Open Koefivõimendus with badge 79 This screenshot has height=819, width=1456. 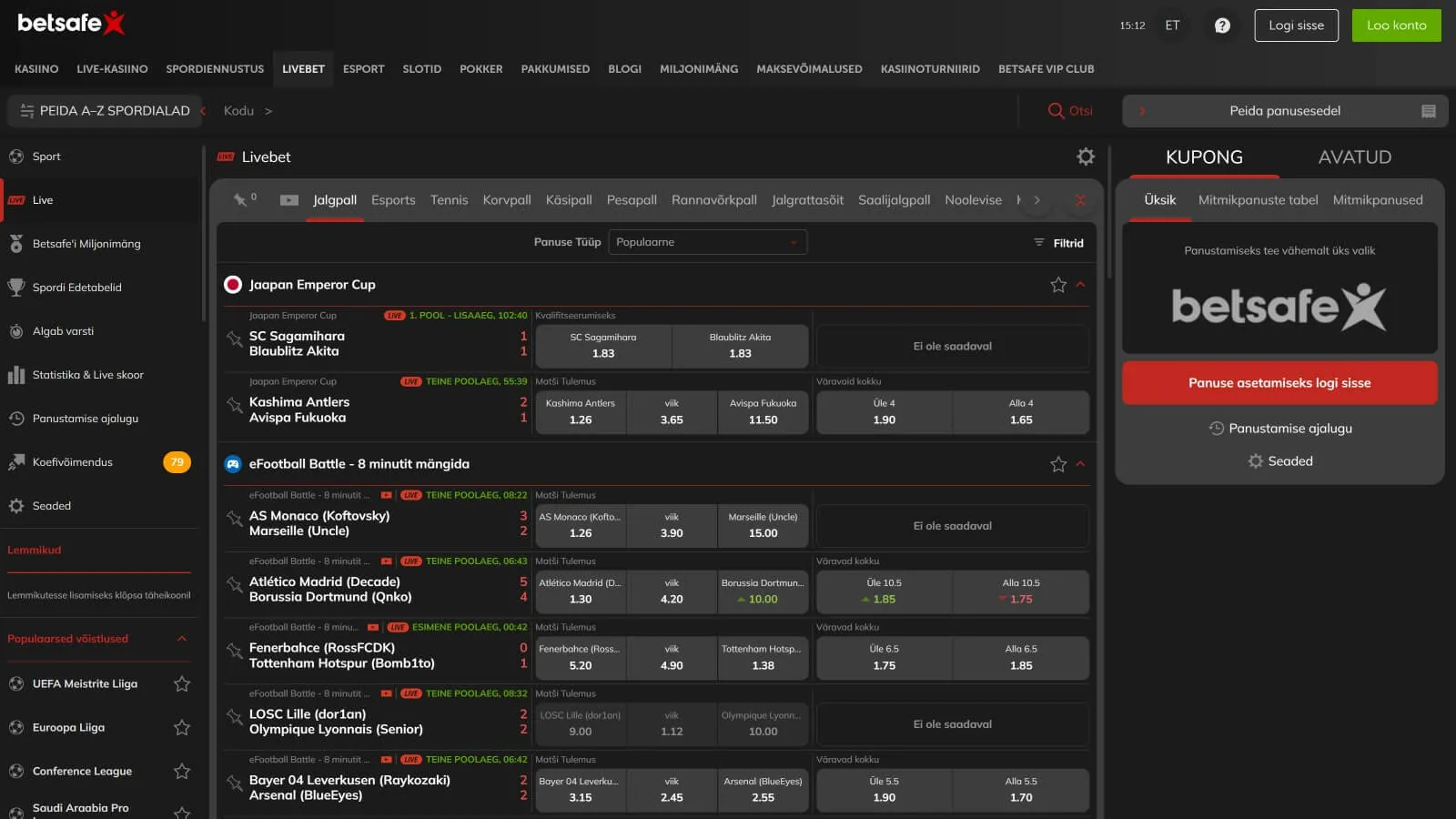(98, 462)
